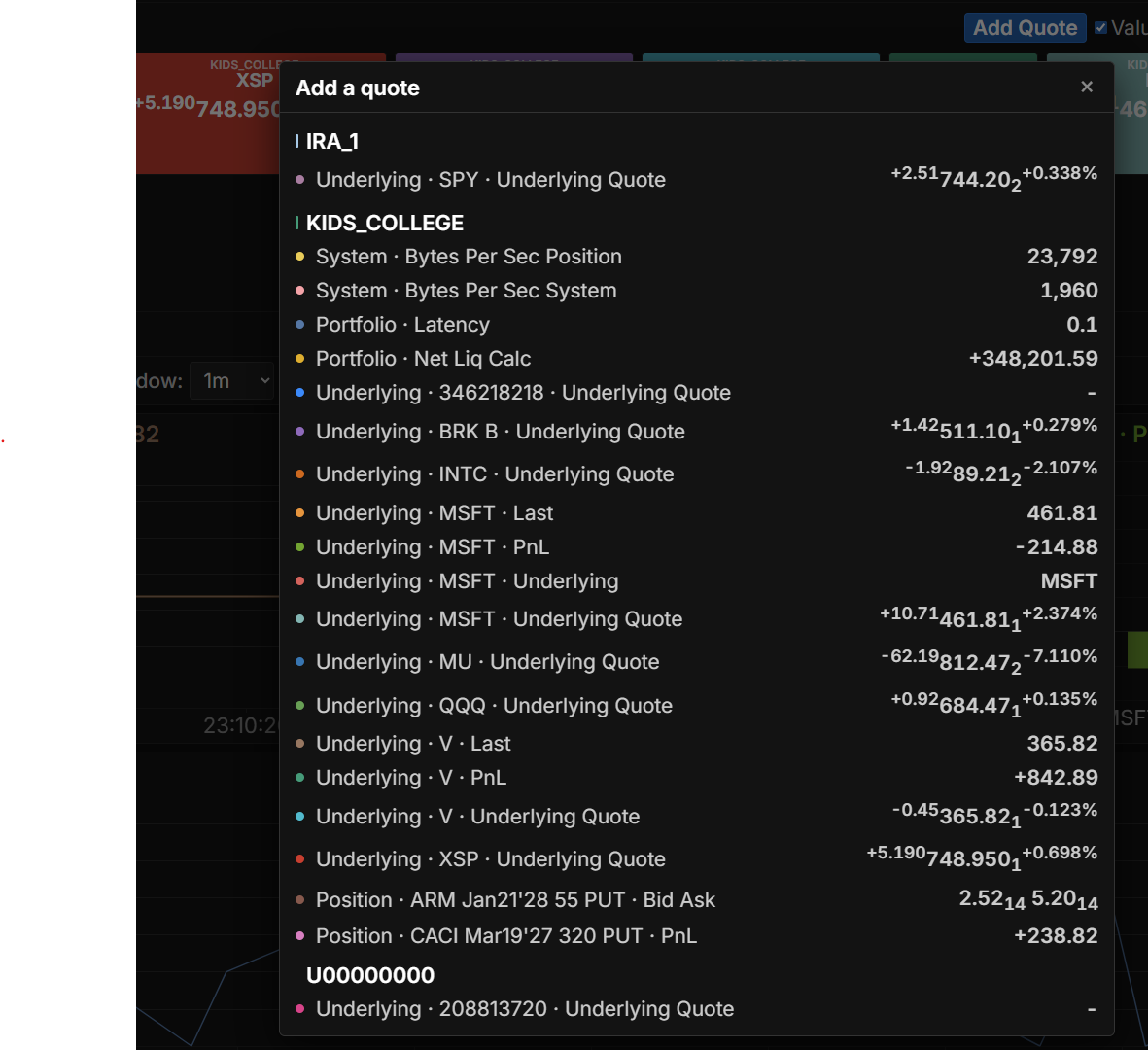Select Underlying 208813720 Underlying Quote

click(x=696, y=1009)
